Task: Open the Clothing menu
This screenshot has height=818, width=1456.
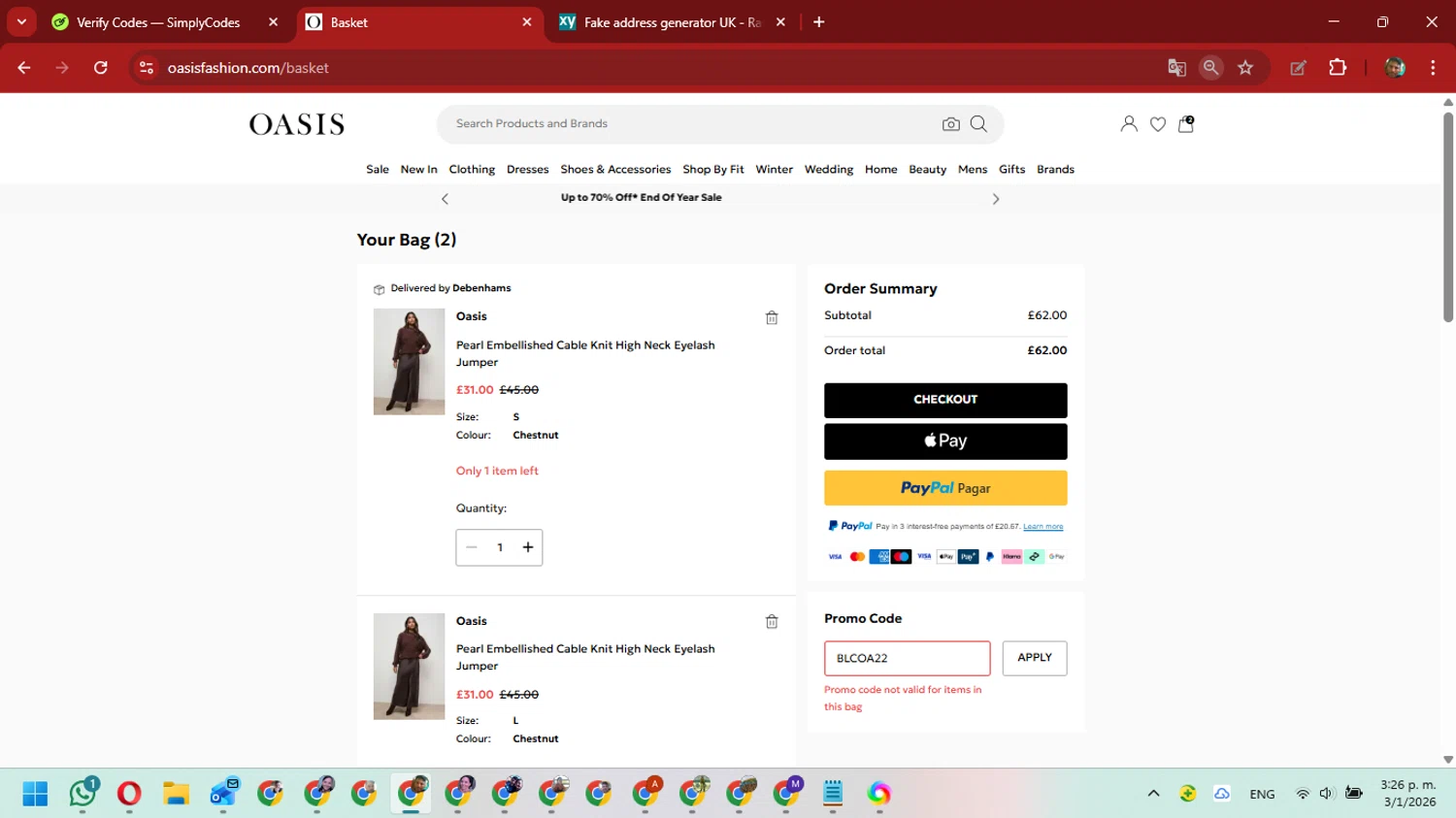Action: tap(472, 170)
